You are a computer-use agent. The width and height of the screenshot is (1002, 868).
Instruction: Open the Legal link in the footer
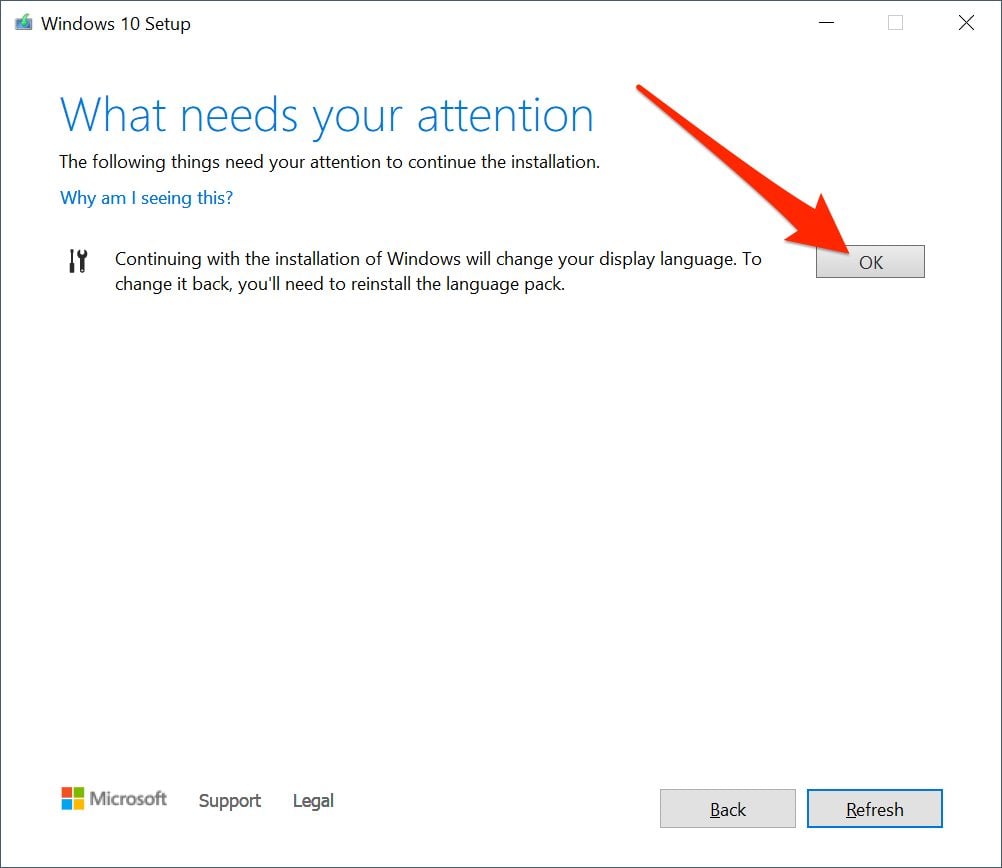point(313,801)
